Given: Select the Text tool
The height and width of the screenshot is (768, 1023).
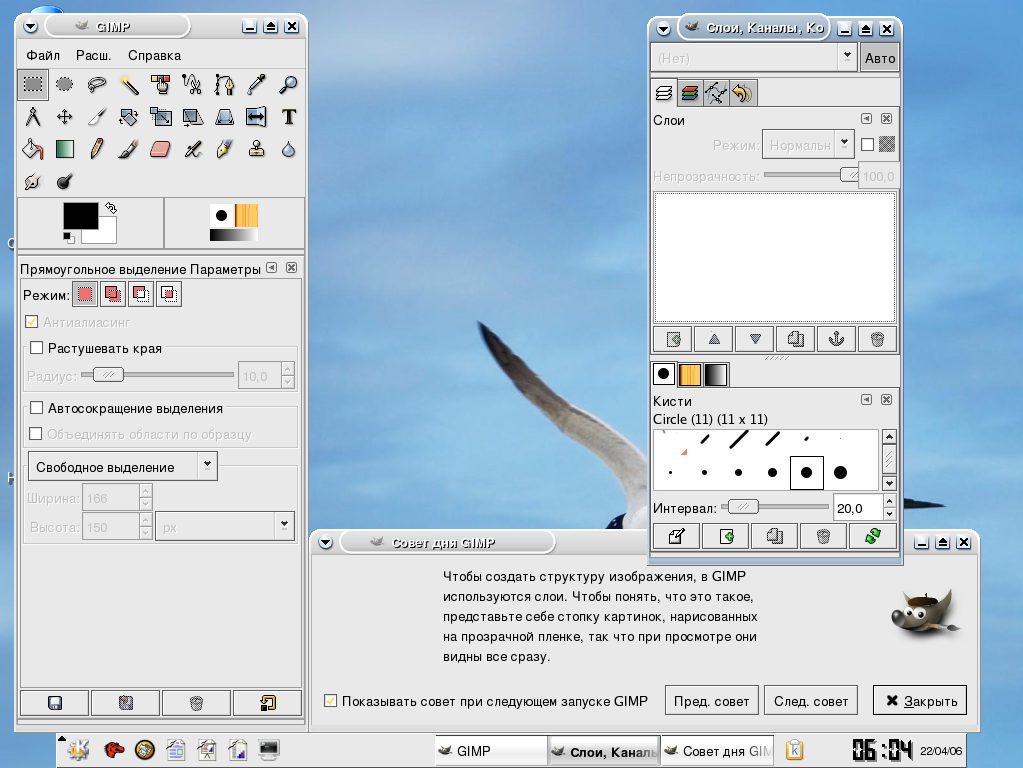Looking at the screenshot, I should [x=288, y=117].
